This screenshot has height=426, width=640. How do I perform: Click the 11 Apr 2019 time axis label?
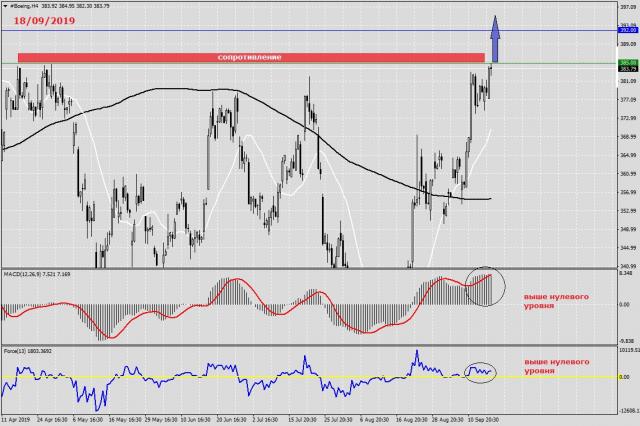18,421
